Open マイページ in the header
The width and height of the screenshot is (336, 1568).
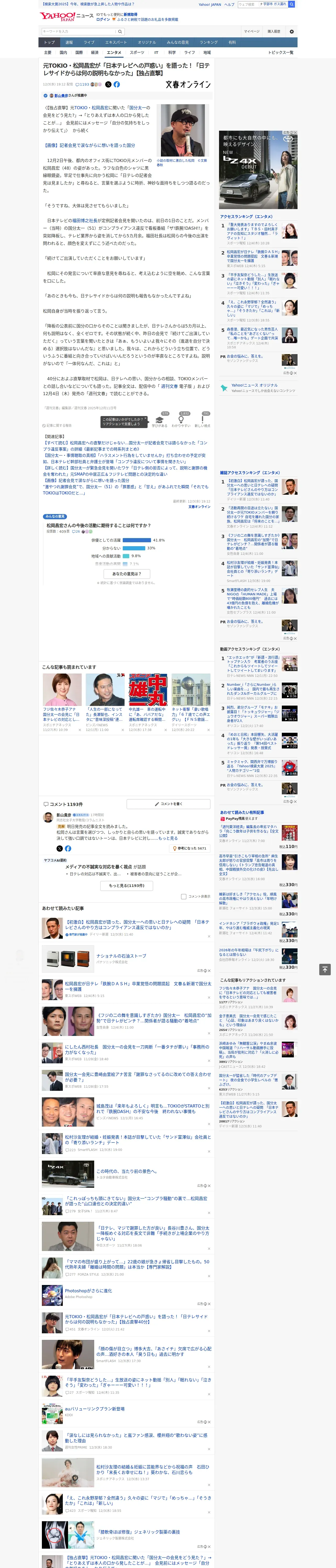click(252, 31)
